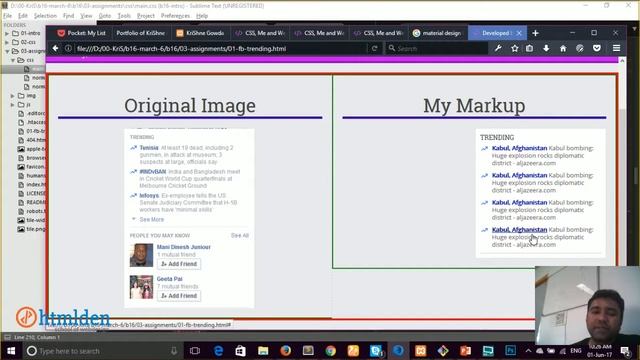Click the round addon icon beside home
Viewport: 640px width, 360px height.
pyautogui.click(x=580, y=48)
